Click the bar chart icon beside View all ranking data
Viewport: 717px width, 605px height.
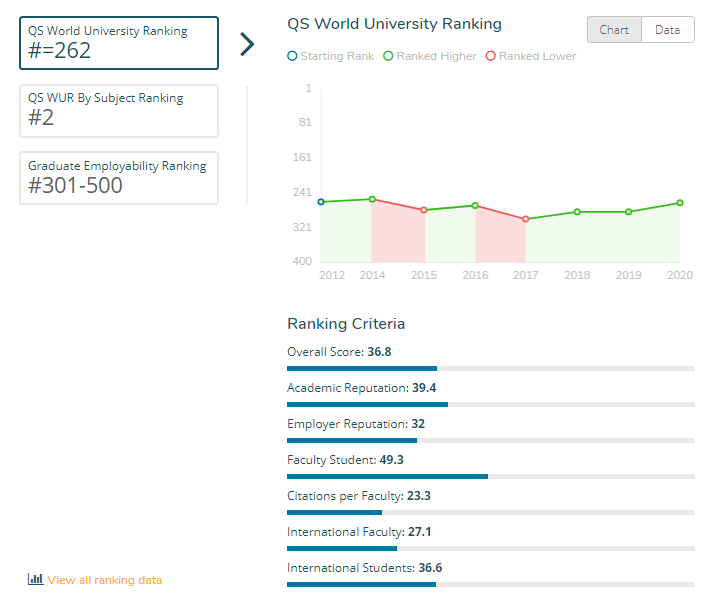tap(35, 579)
